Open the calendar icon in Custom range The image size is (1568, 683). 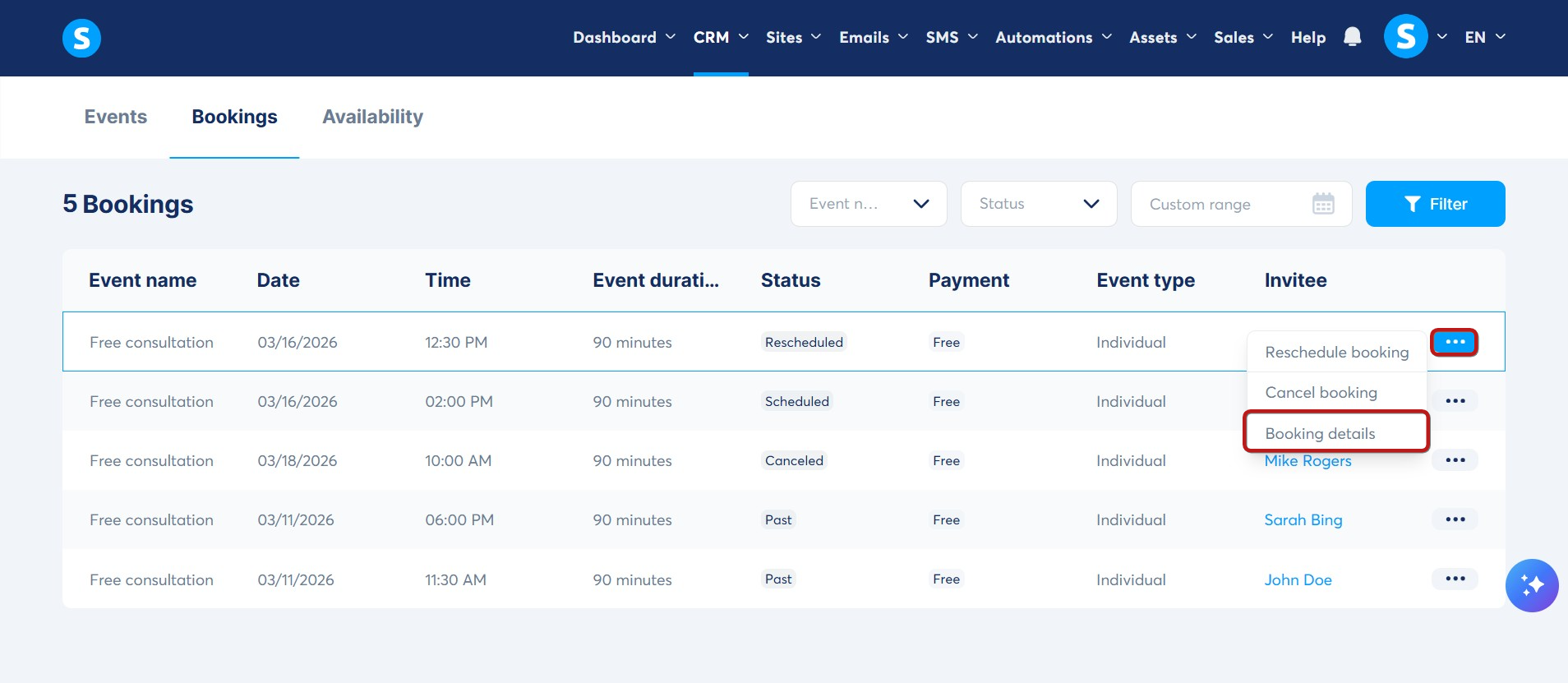coord(1323,204)
